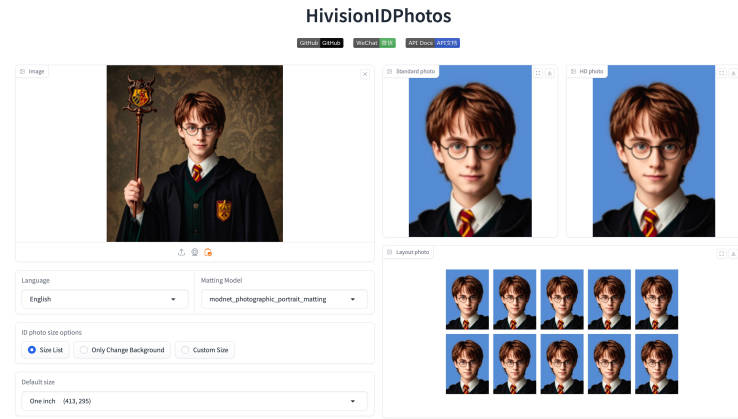Click the 'Language' label text

(35, 280)
